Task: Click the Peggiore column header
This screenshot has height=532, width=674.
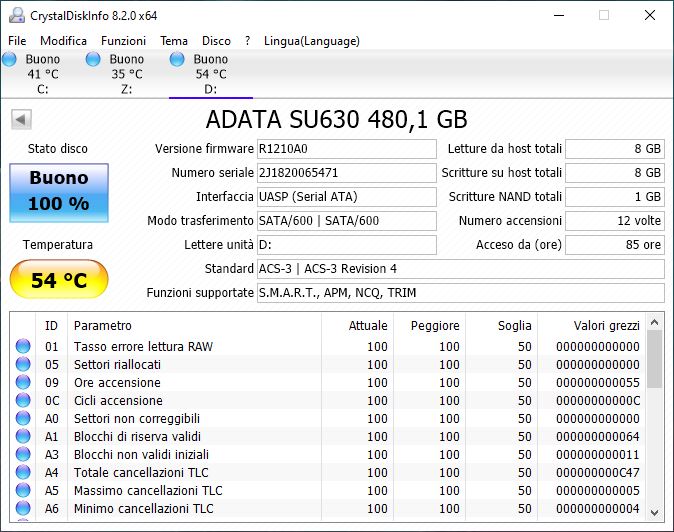Action: coord(429,326)
